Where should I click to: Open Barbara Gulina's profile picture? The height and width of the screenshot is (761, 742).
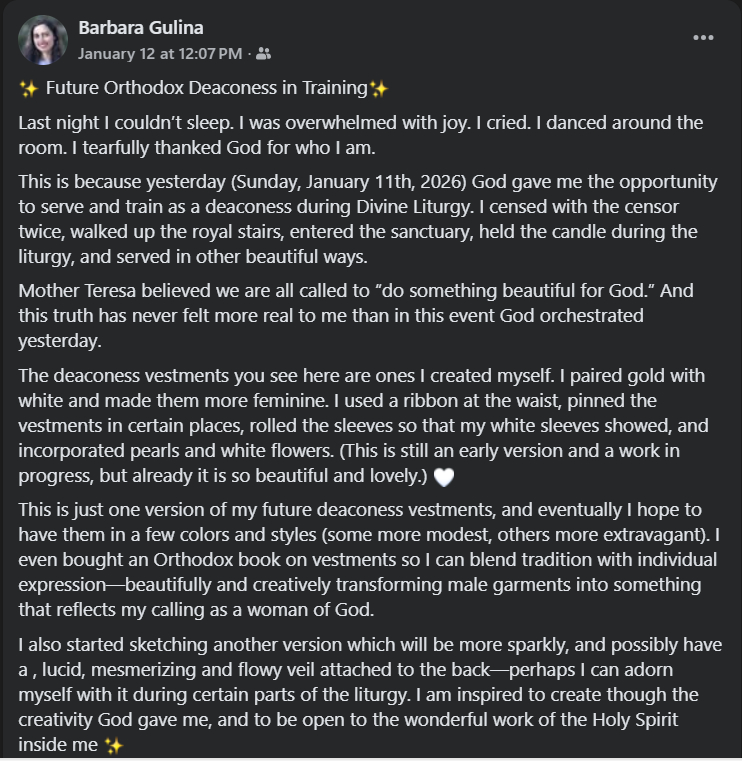[x=43, y=40]
